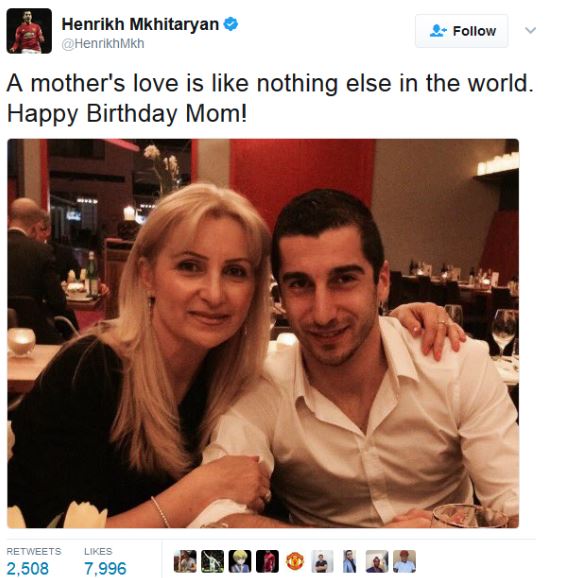Screen dimensions: 565x578
Task: Open liker avatar just left of the red-cap one
Action: point(377,561)
